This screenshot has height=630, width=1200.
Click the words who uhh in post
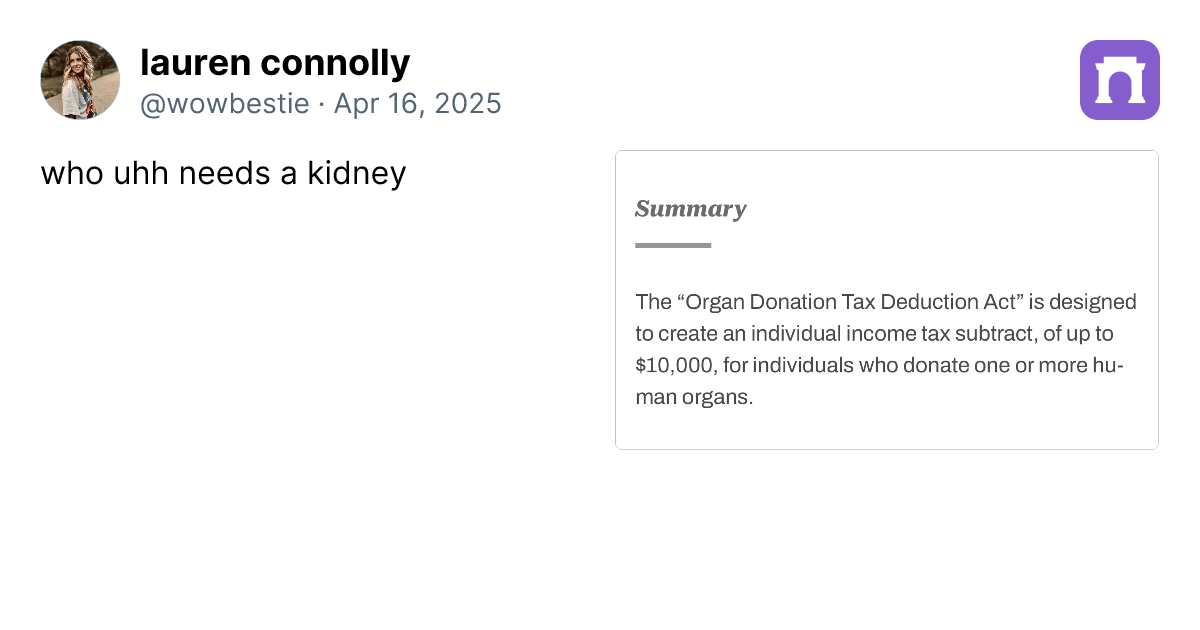104,174
